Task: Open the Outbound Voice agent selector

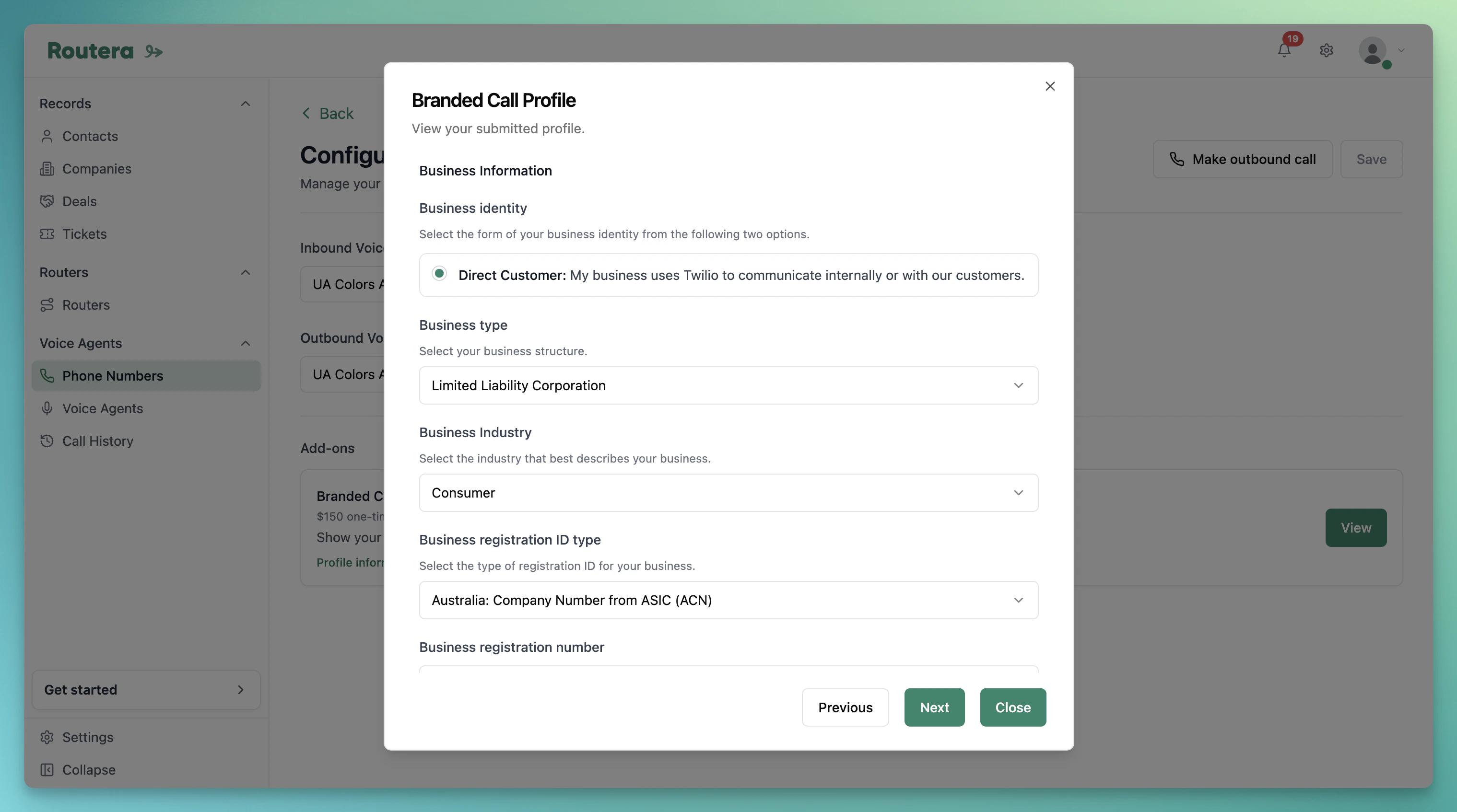Action: coord(343,374)
